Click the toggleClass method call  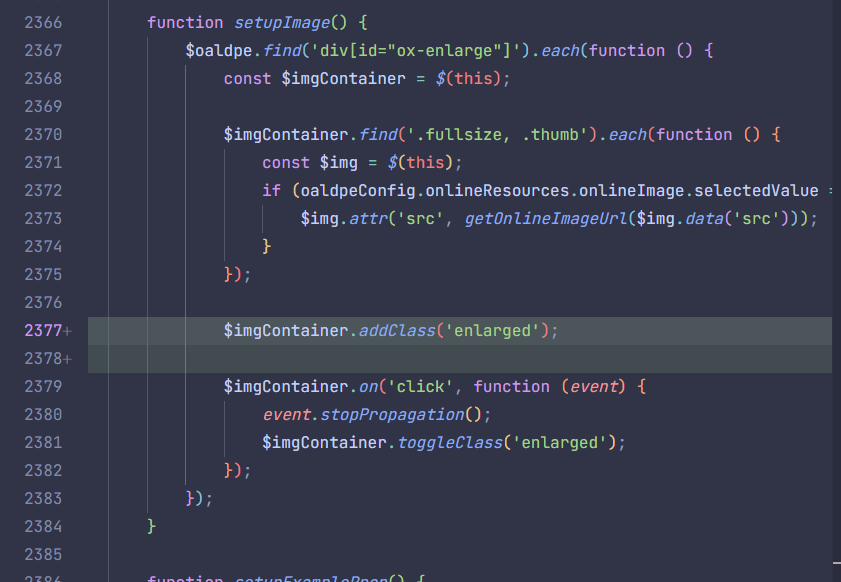(450, 443)
